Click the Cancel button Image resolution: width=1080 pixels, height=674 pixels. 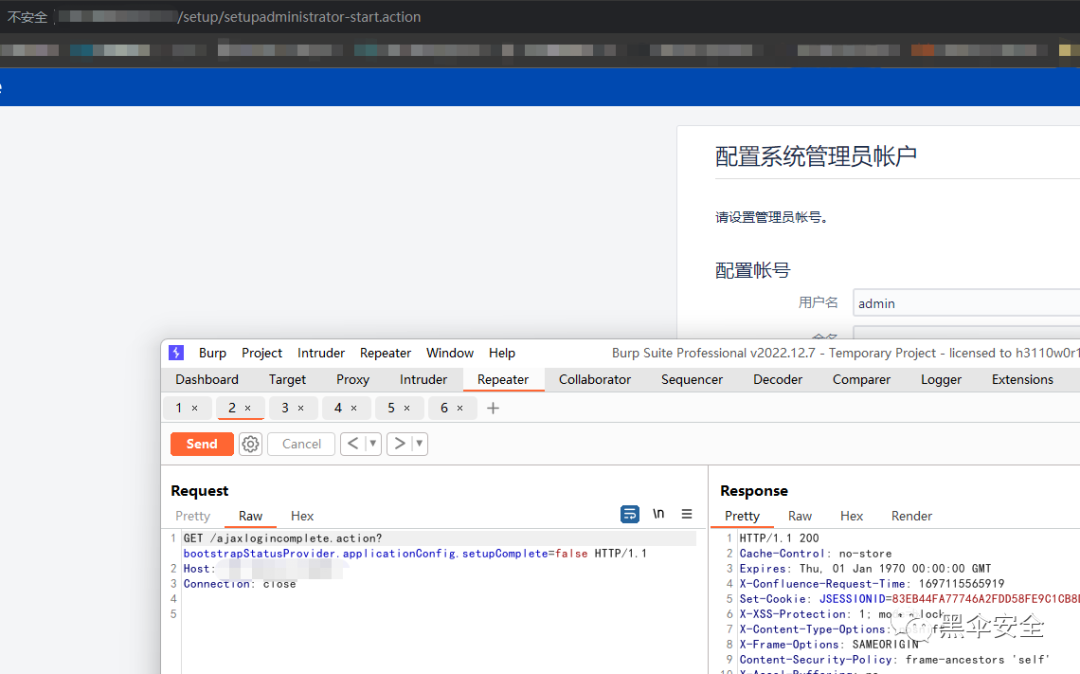coord(301,444)
